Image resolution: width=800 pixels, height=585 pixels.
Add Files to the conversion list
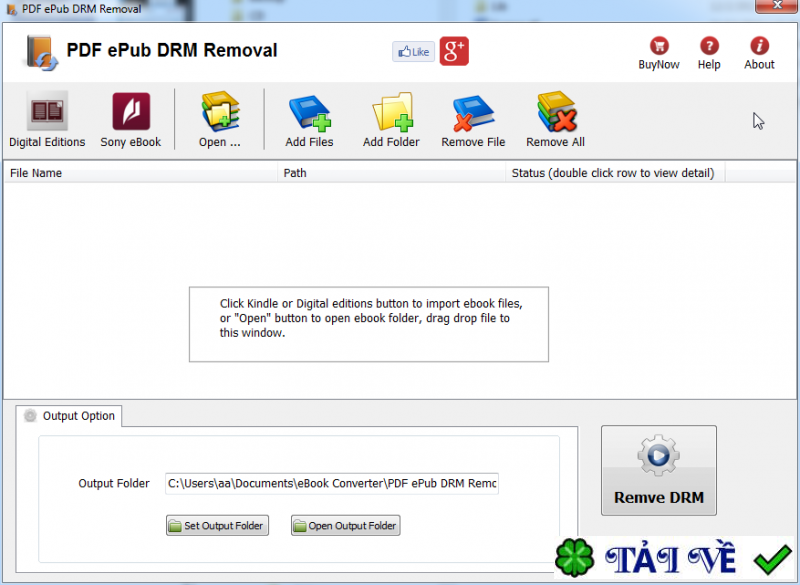[309, 118]
